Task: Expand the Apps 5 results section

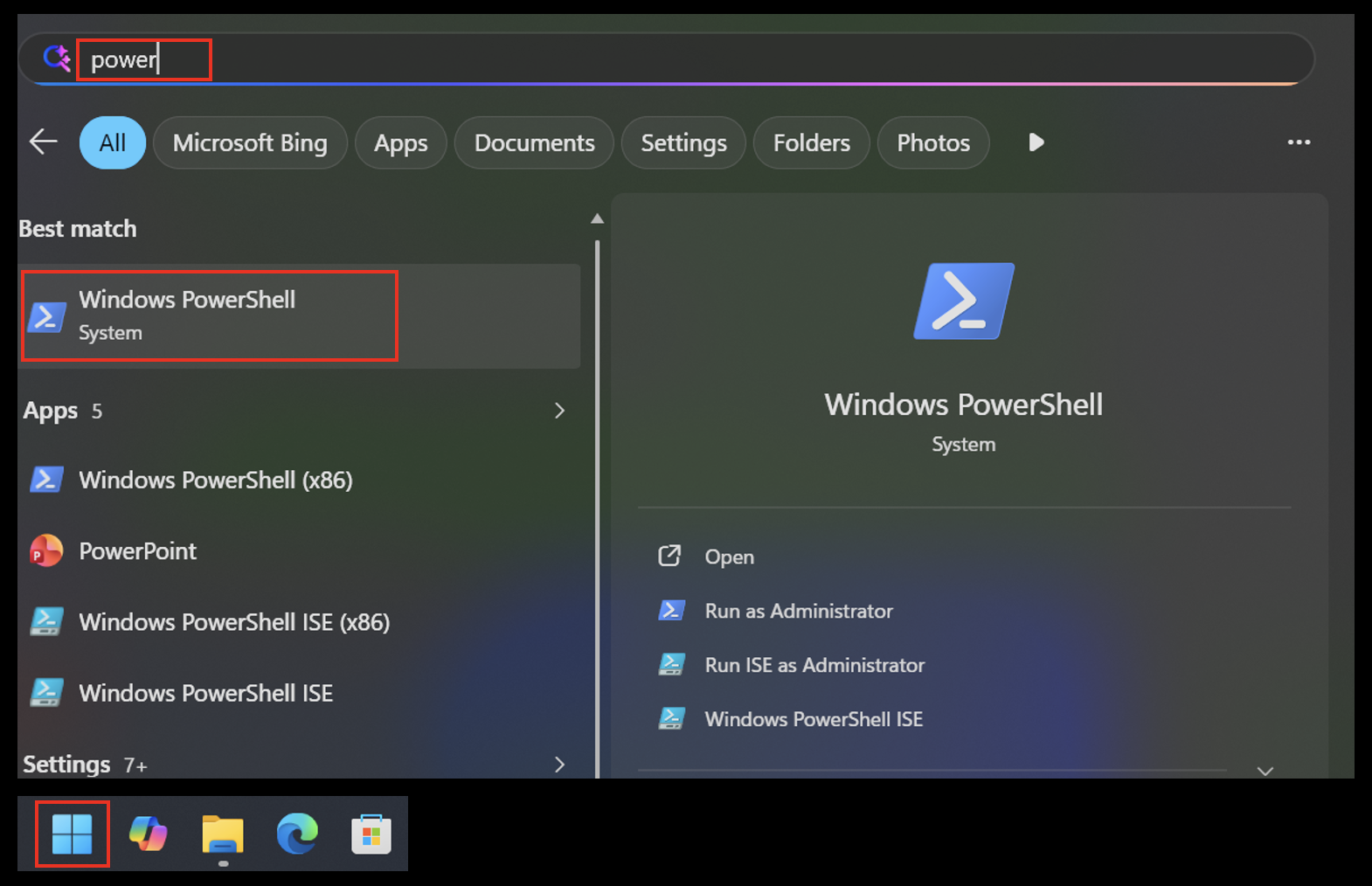Action: [559, 411]
